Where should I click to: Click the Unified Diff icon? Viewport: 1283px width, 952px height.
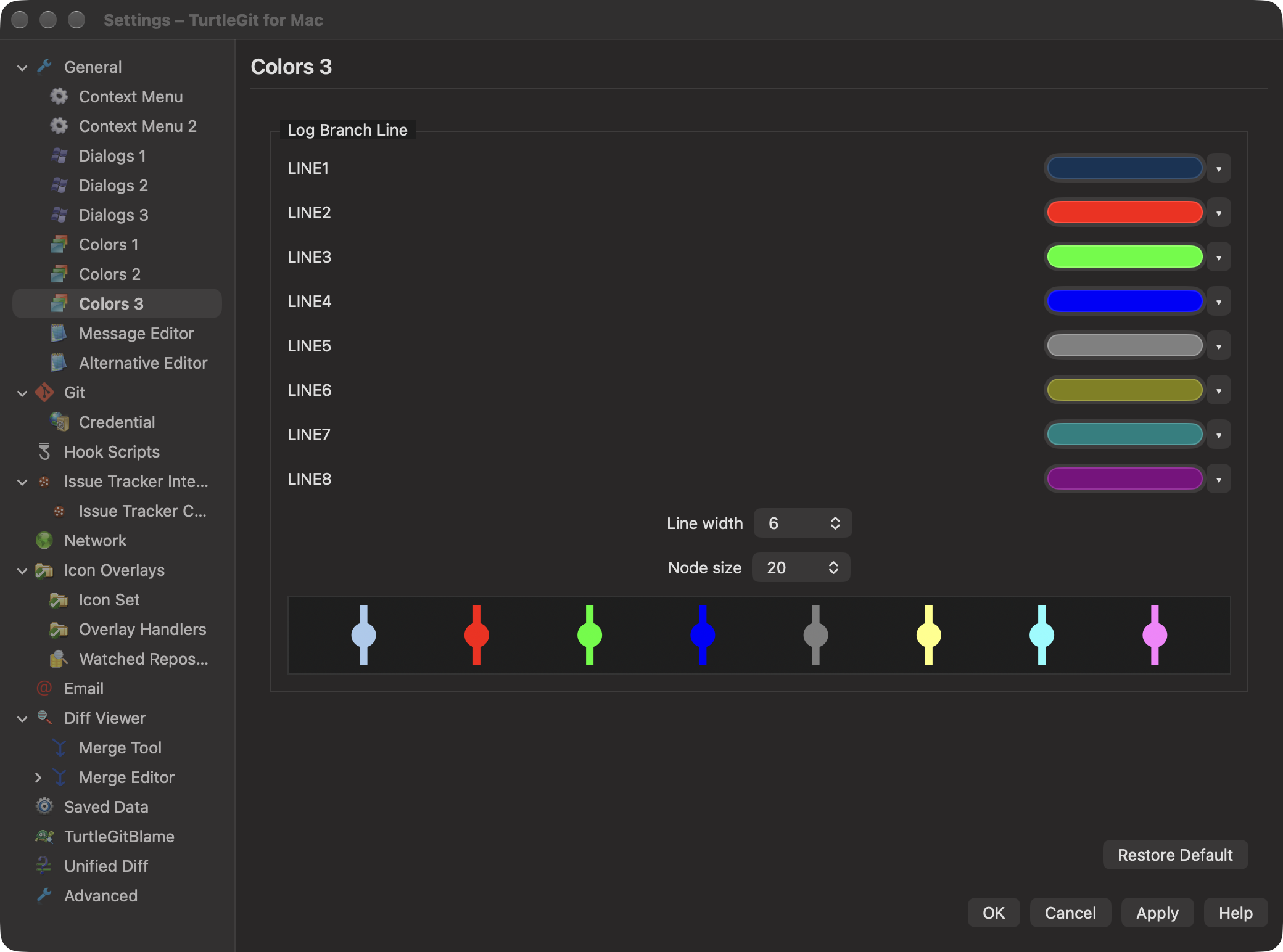[x=44, y=866]
